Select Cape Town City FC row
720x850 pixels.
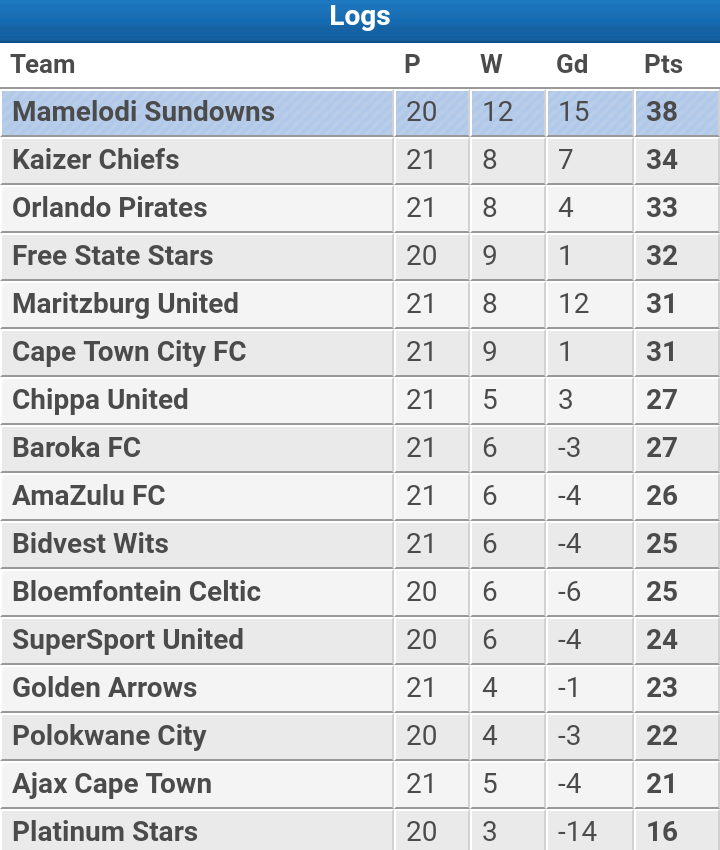coord(360,352)
